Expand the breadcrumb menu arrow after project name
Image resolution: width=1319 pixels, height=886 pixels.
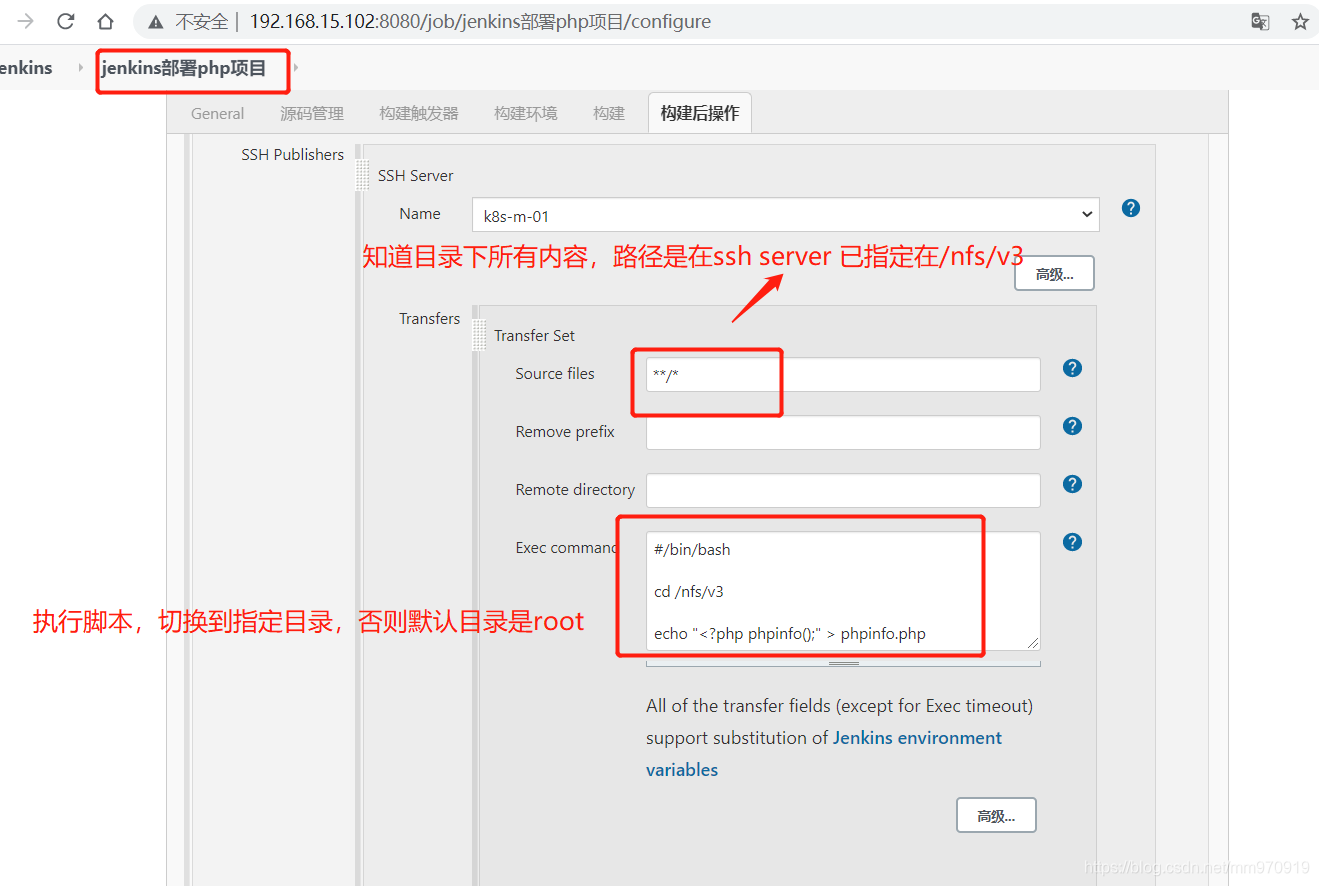coord(296,68)
